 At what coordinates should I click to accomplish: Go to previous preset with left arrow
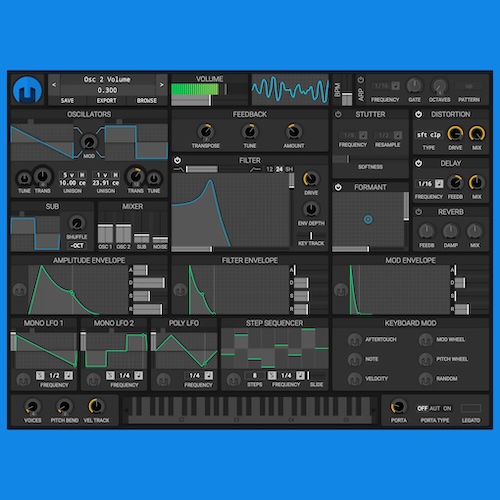pyautogui.click(x=54, y=85)
